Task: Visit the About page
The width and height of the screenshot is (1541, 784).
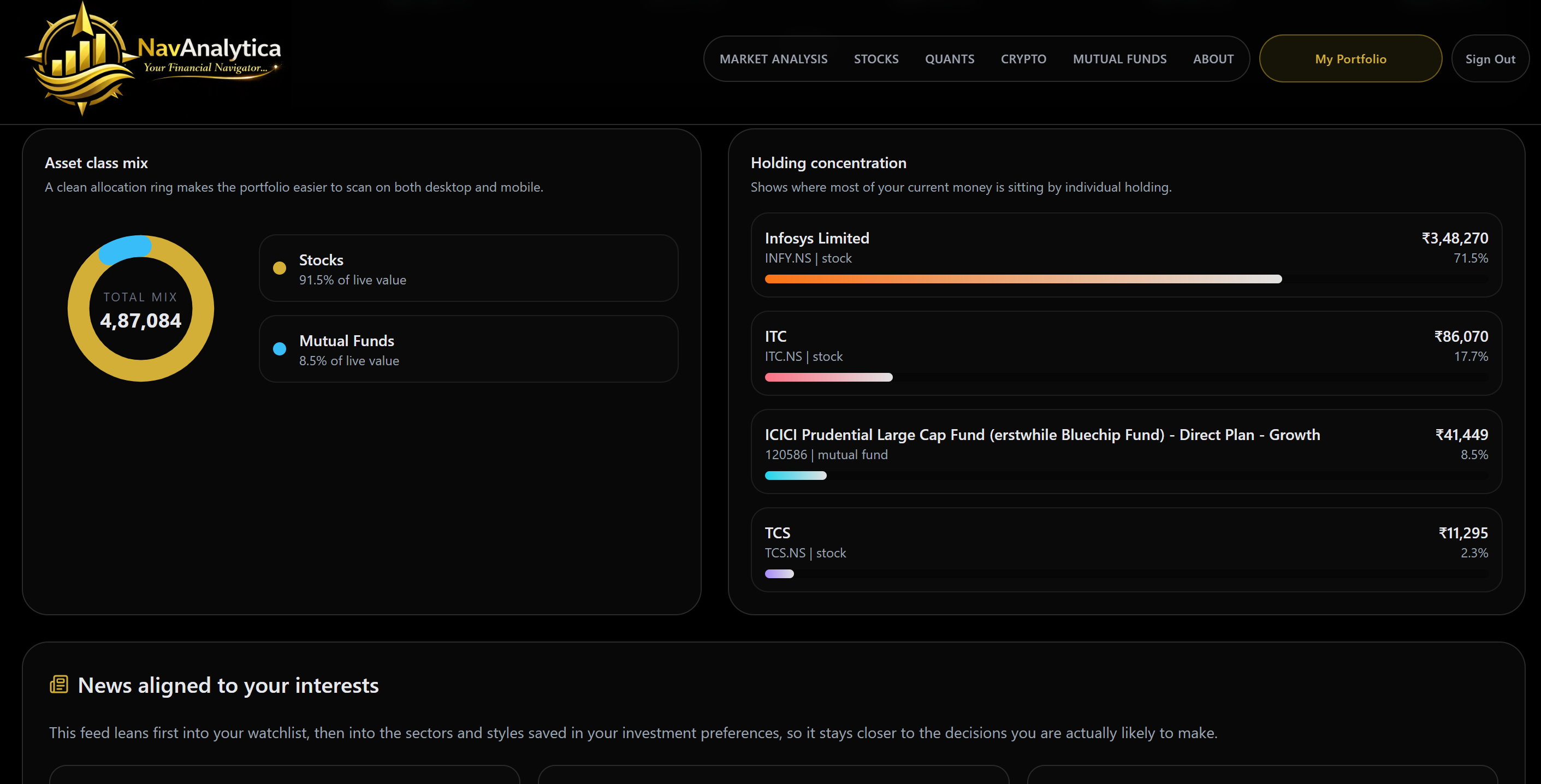Action: [1213, 58]
